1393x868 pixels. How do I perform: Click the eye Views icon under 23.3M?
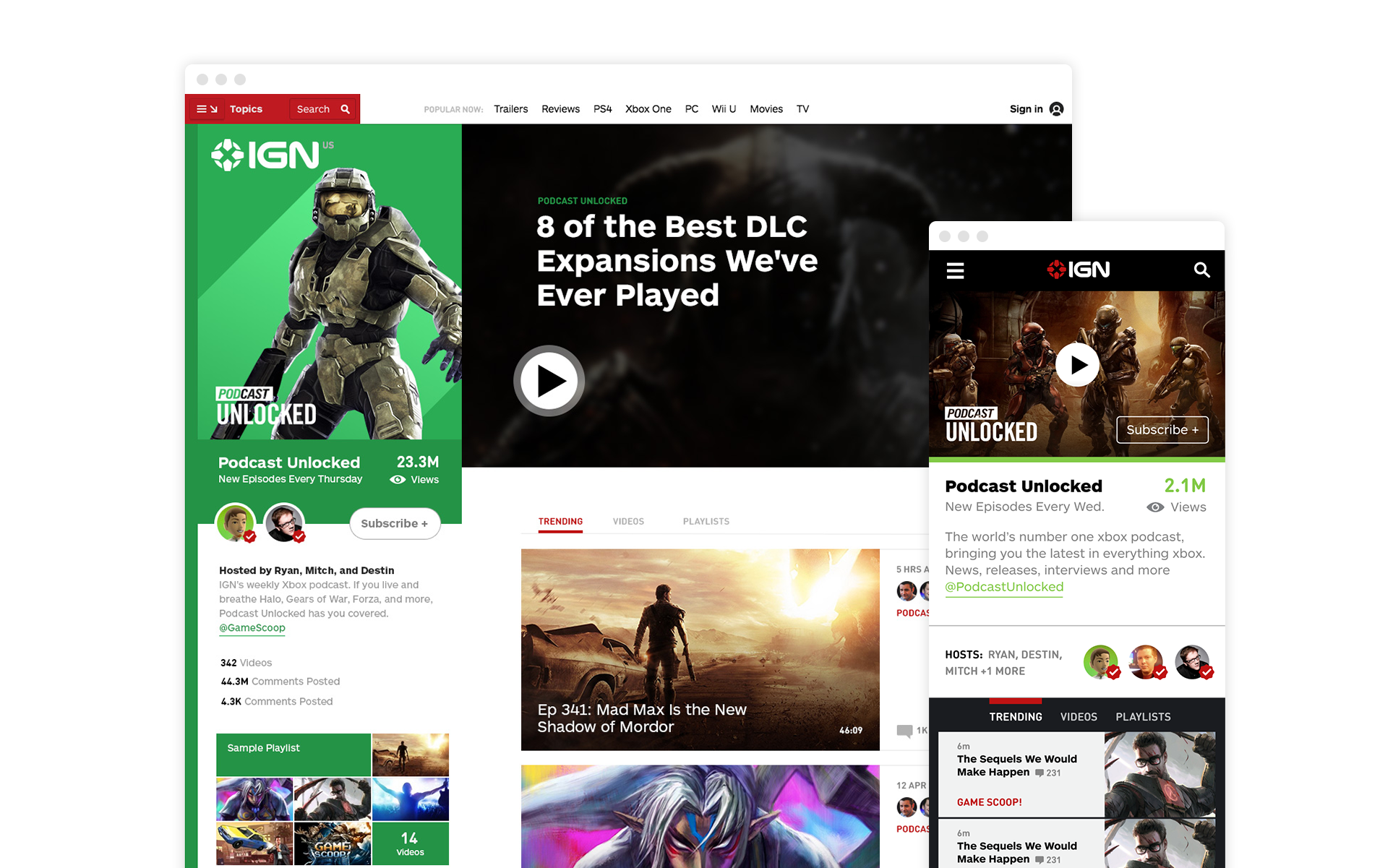tap(398, 480)
